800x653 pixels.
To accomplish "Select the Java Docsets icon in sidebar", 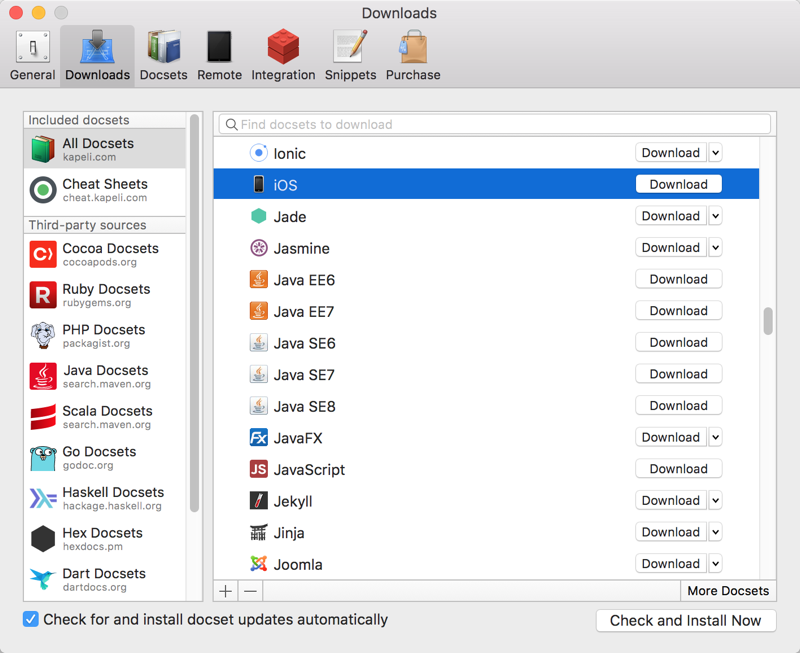I will point(43,376).
